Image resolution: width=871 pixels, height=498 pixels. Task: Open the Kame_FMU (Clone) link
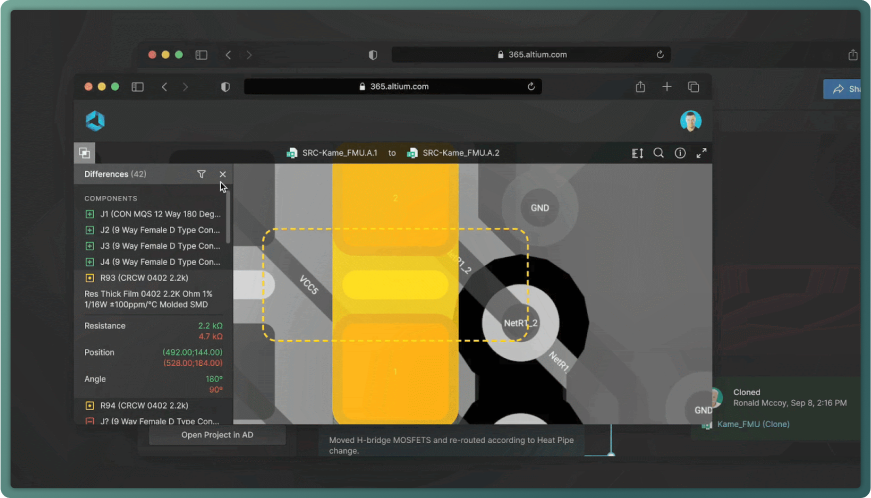click(753, 424)
